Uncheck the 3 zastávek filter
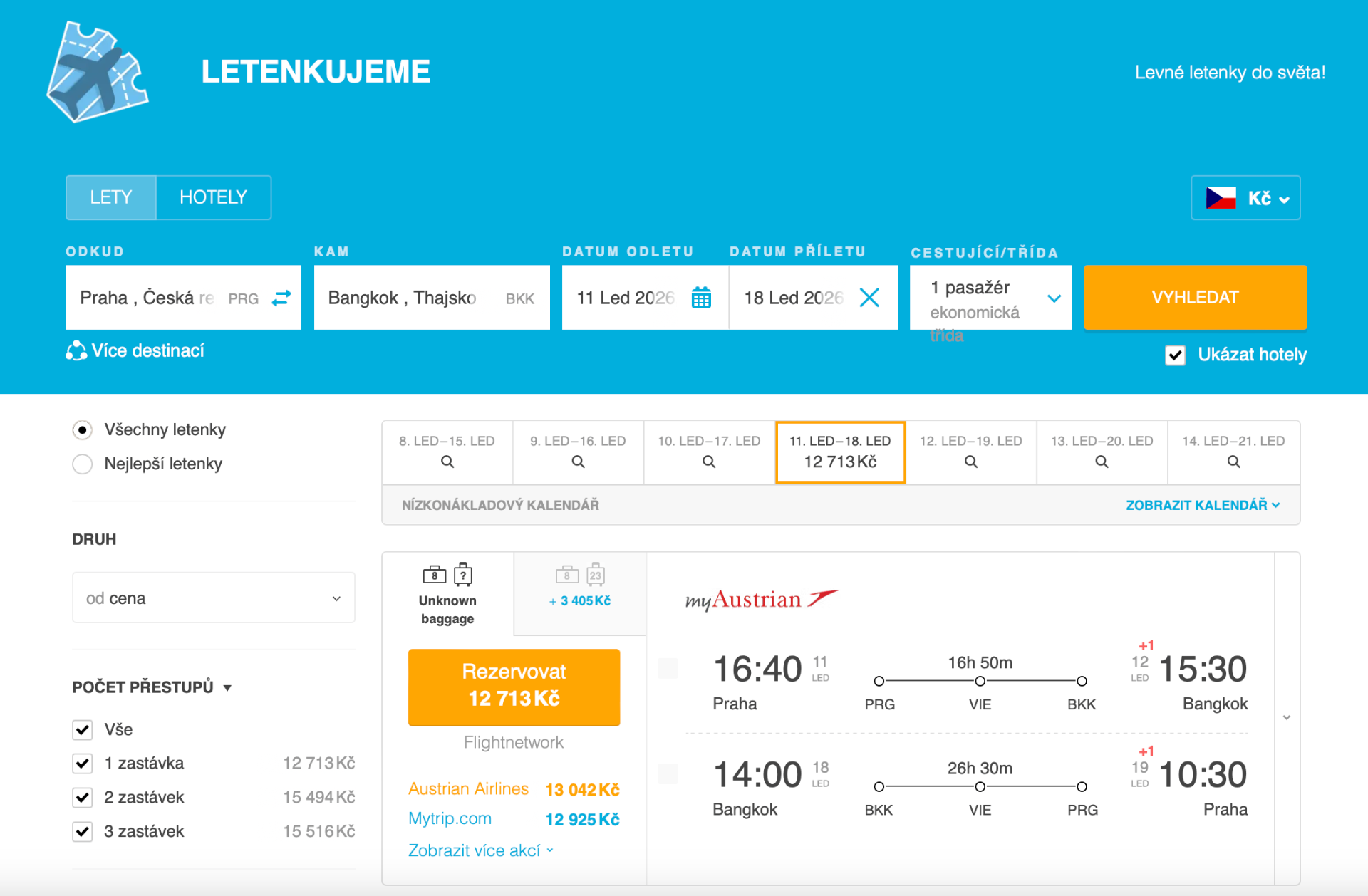The width and height of the screenshot is (1368, 896). click(x=83, y=831)
